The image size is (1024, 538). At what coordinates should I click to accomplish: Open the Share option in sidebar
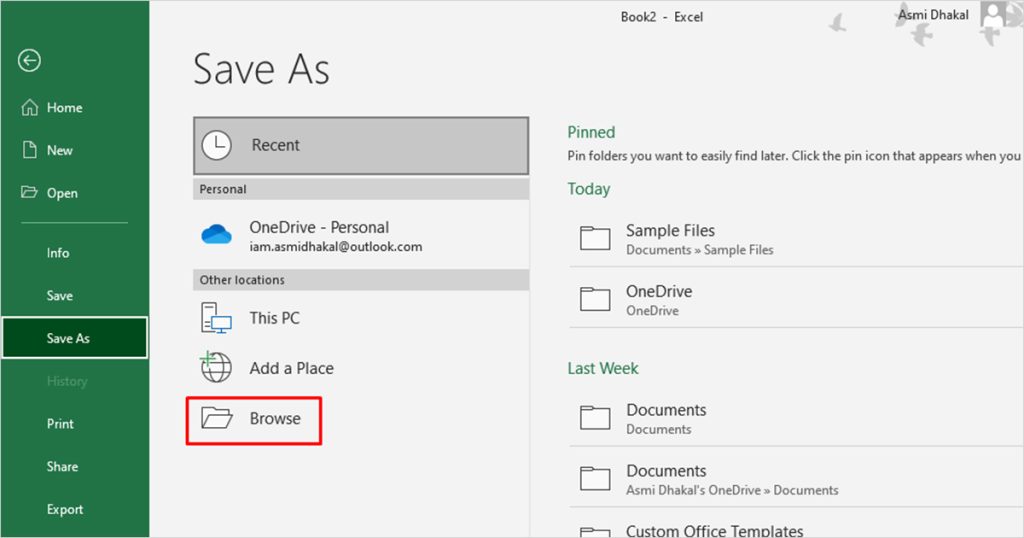[62, 467]
